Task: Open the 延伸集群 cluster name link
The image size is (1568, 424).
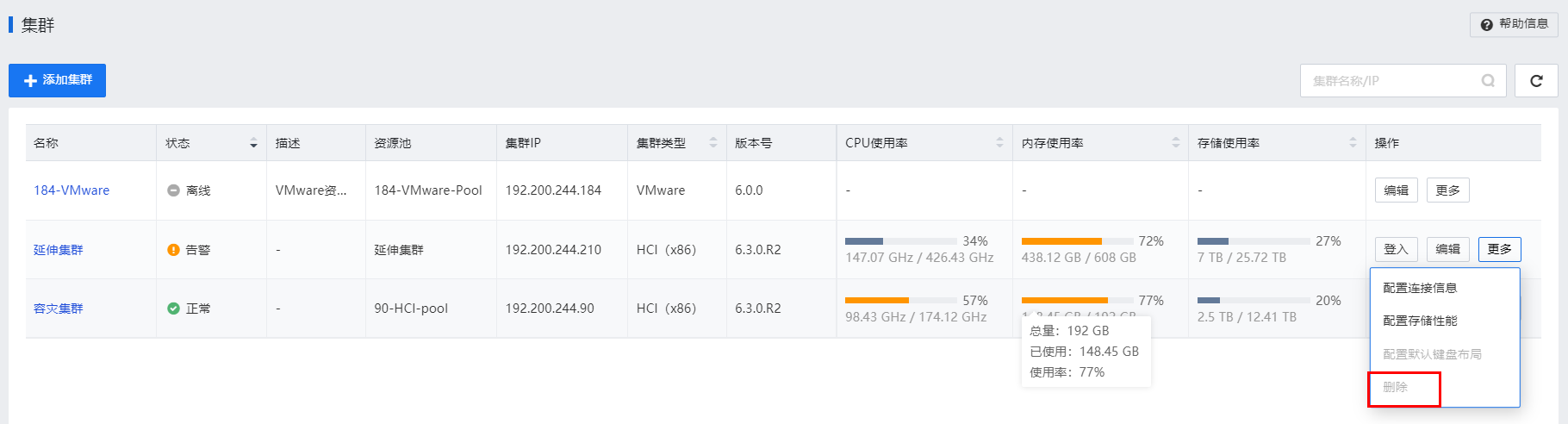Action: (59, 250)
